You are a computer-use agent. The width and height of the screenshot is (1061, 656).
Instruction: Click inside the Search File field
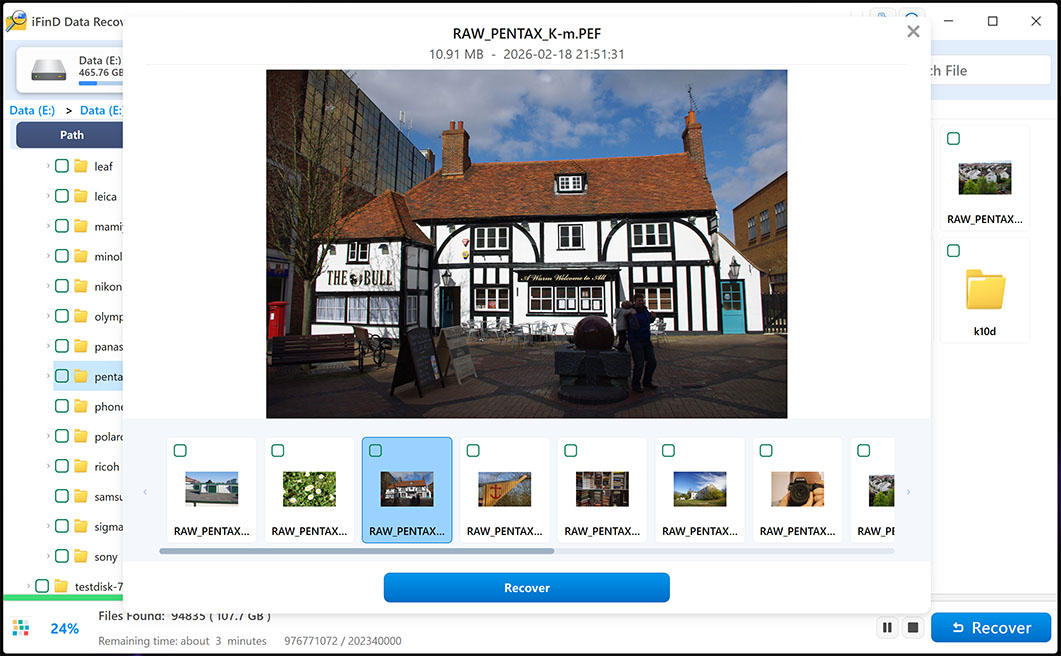click(x=991, y=70)
